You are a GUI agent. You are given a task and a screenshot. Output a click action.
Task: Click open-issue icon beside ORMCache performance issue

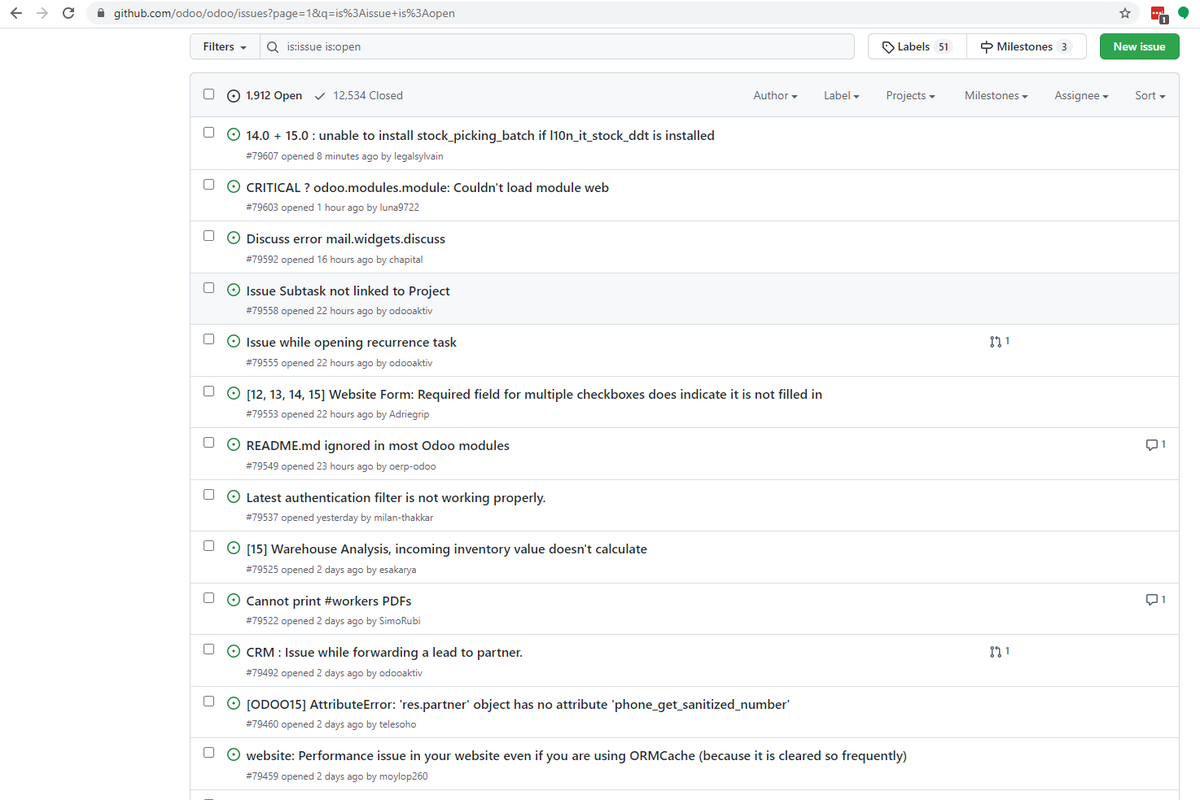click(233, 755)
